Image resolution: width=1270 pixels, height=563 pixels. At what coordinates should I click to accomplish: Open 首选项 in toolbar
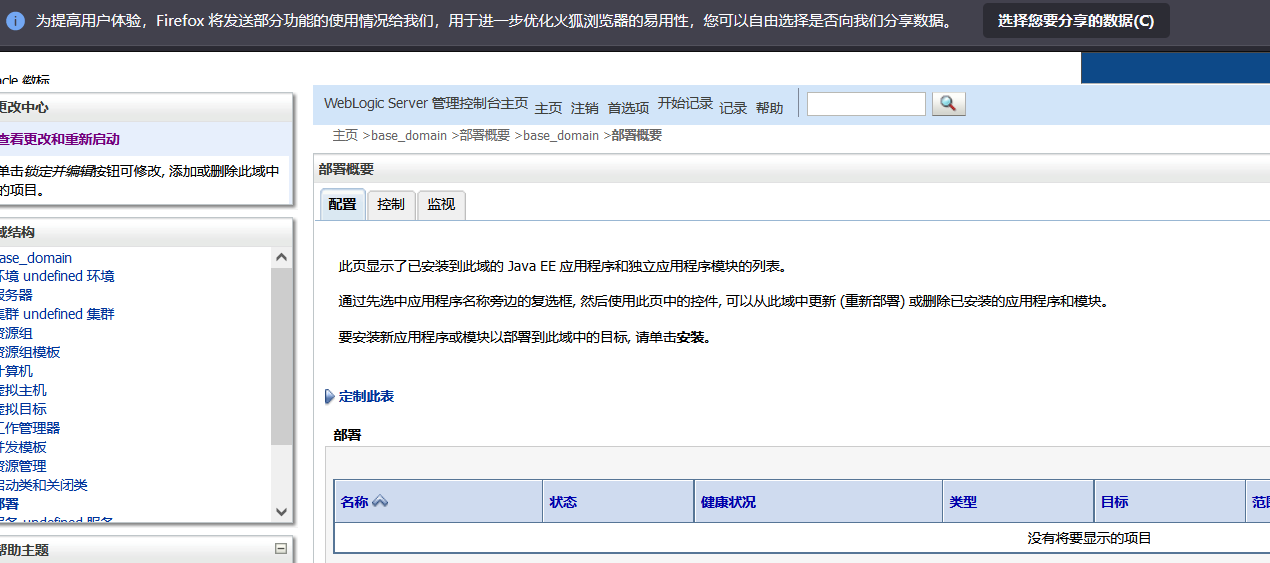pos(628,108)
